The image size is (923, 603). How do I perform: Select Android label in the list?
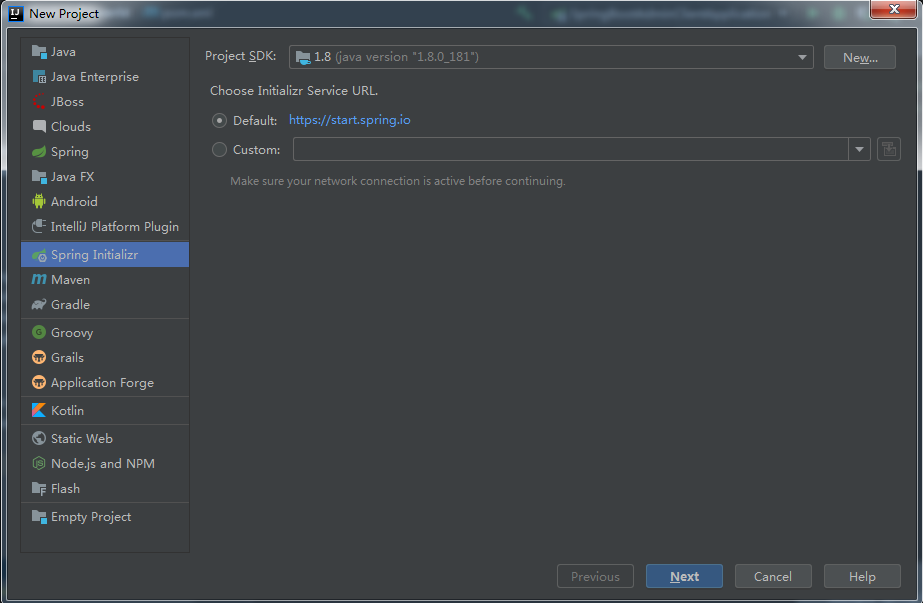pyautogui.click(x=74, y=201)
